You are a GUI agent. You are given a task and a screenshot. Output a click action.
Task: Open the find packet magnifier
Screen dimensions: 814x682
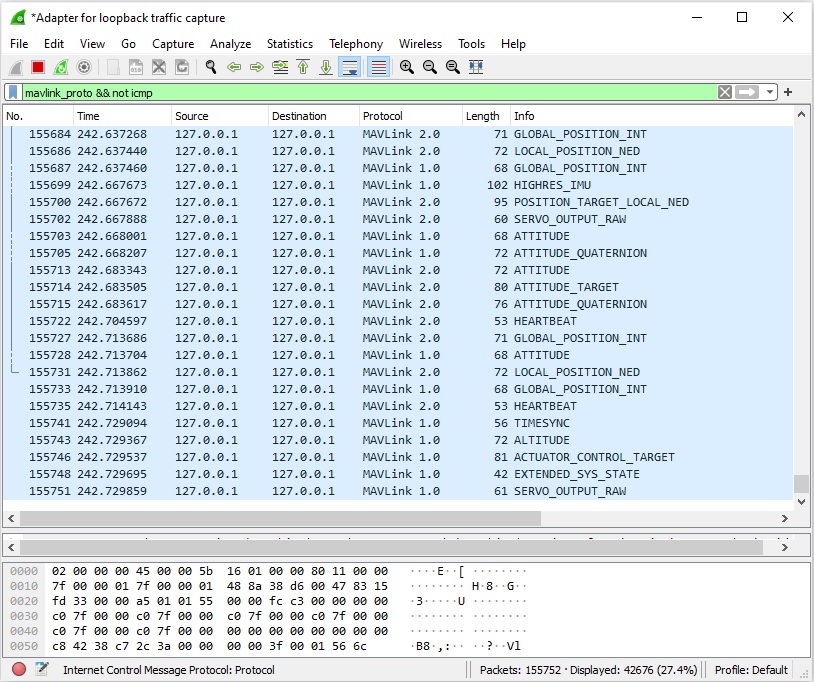[211, 67]
